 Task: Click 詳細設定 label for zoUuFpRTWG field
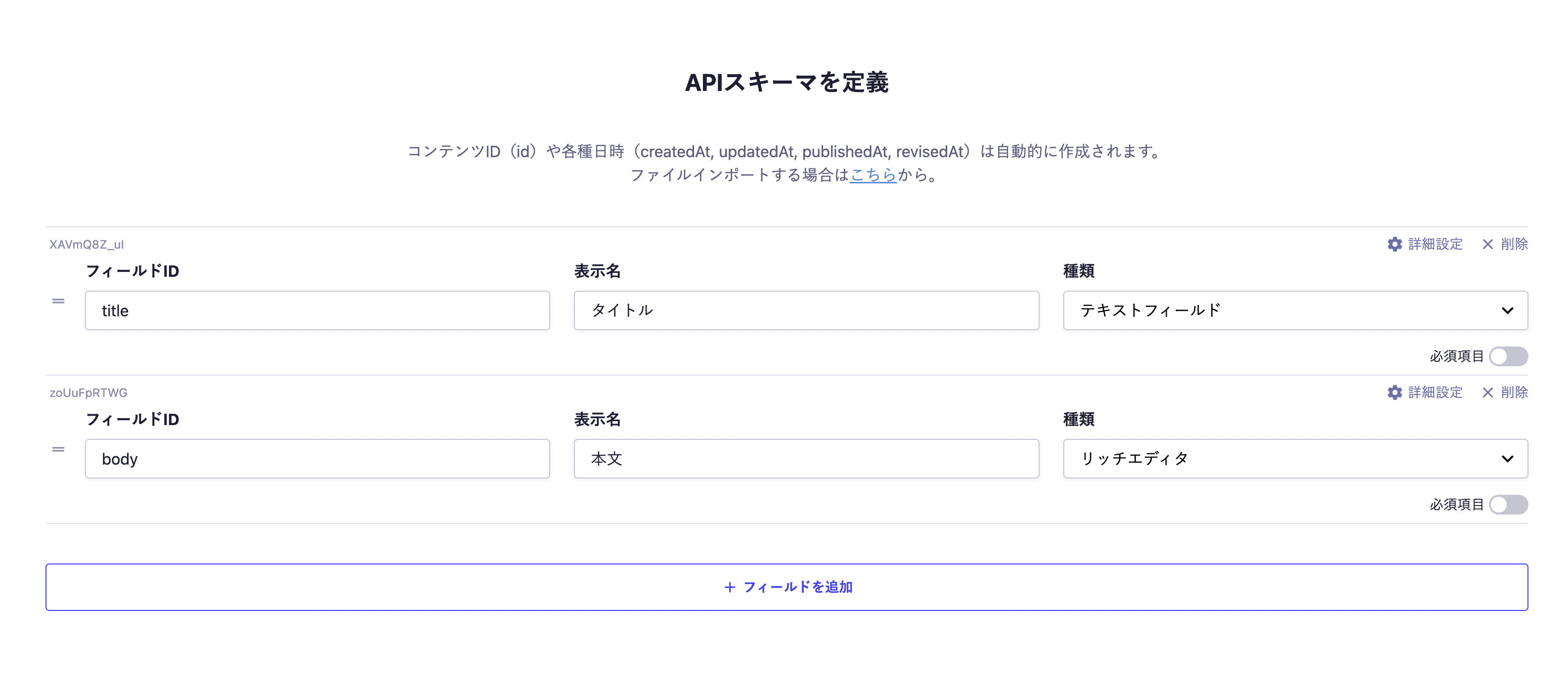1435,392
